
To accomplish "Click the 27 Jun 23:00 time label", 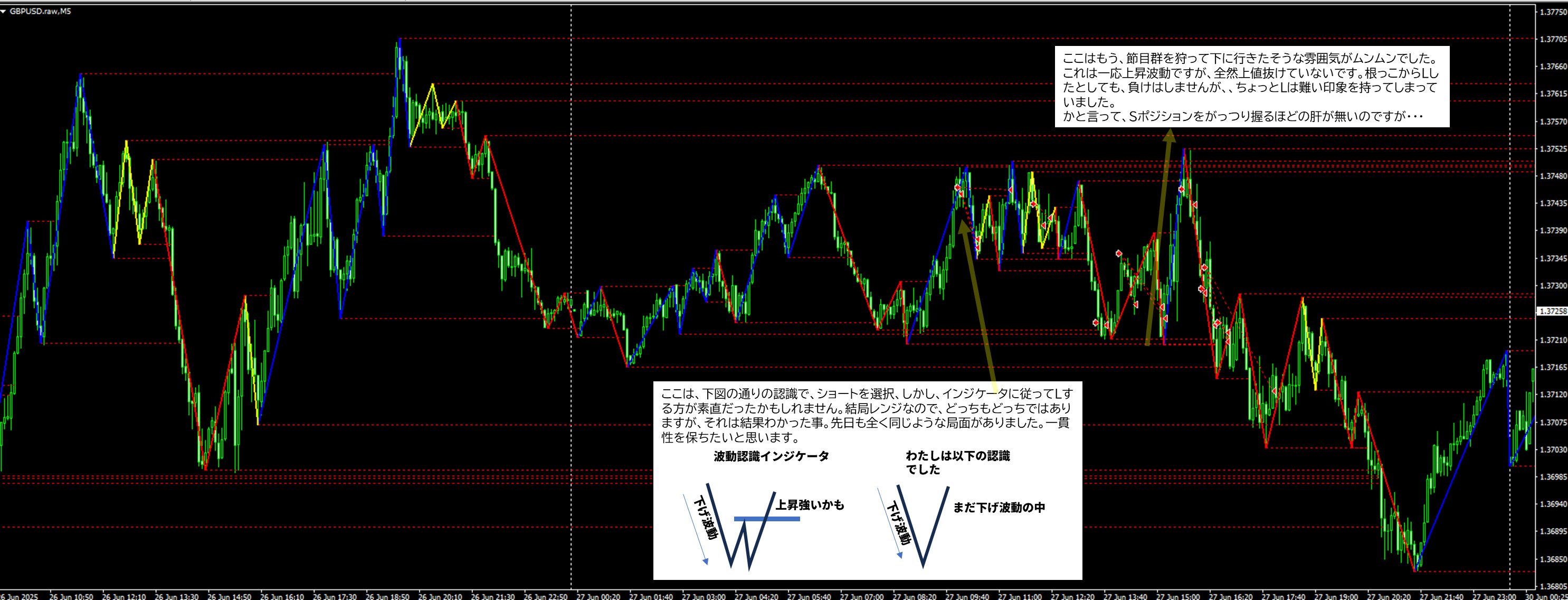I will coord(1494,596).
